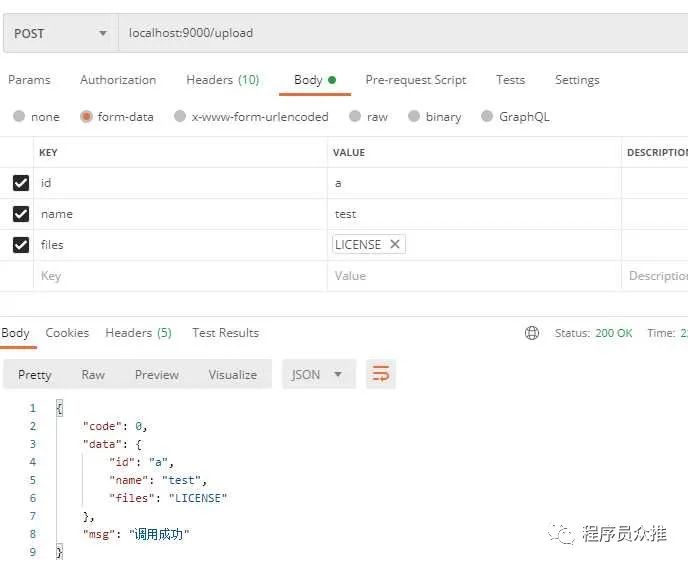Screen dimensions: 688x564
Task: Open the Tests tab
Action: pyautogui.click(x=510, y=80)
